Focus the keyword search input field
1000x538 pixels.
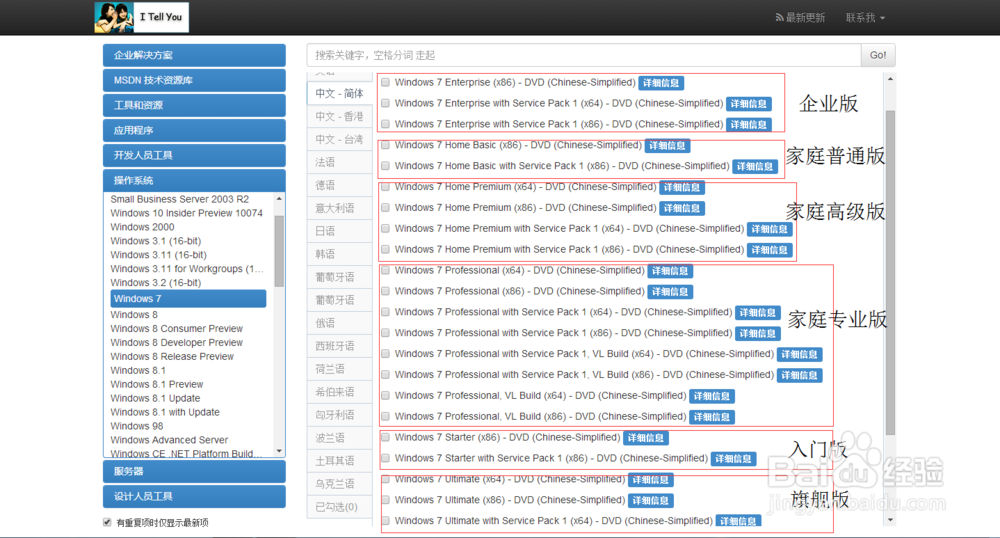click(x=584, y=55)
